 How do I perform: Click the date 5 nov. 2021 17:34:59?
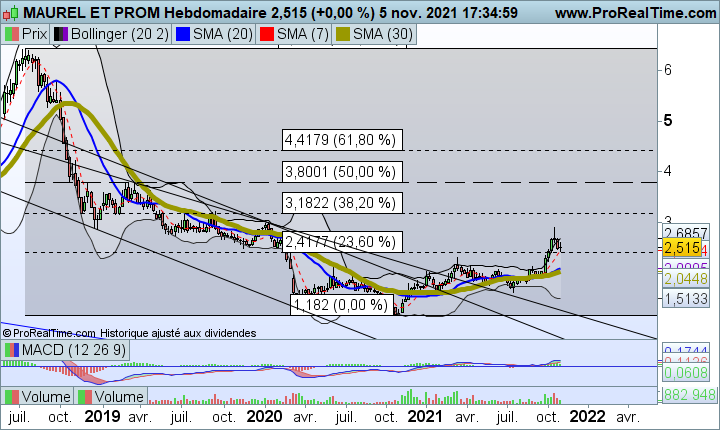(x=449, y=13)
